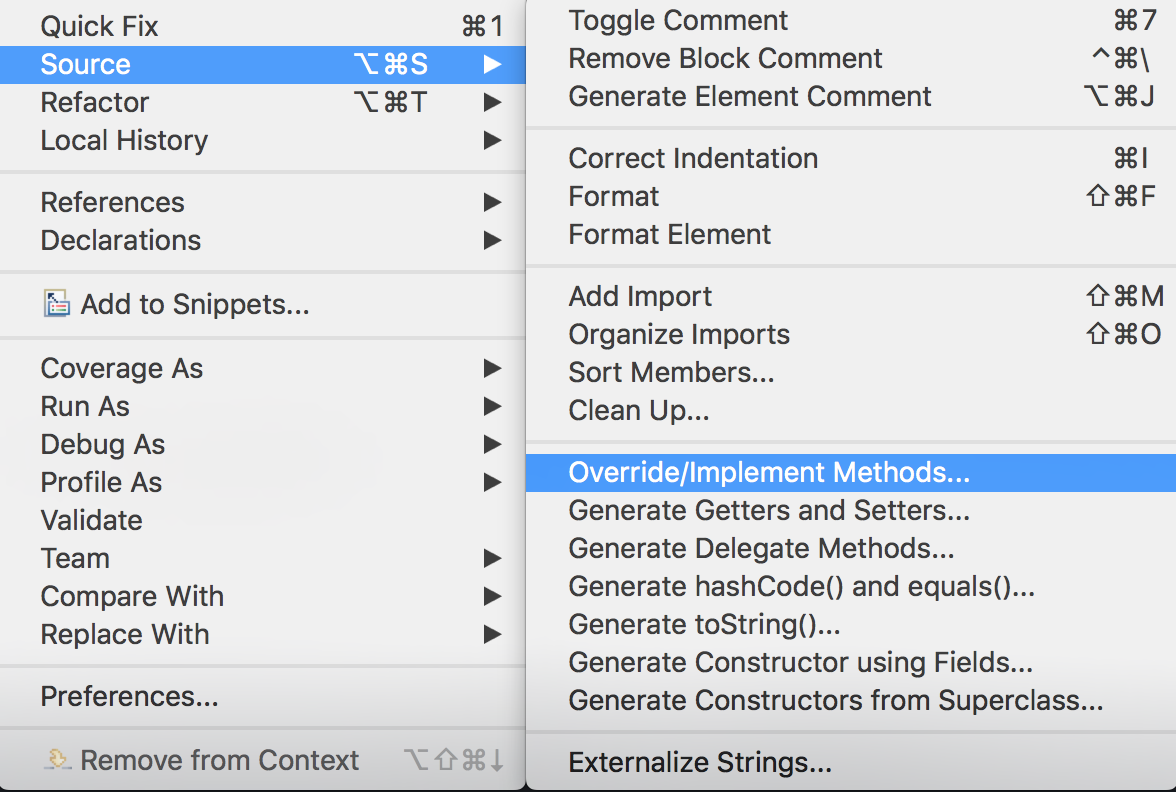Open Override/Implement Methods dialog
This screenshot has height=792, width=1176.
(768, 471)
